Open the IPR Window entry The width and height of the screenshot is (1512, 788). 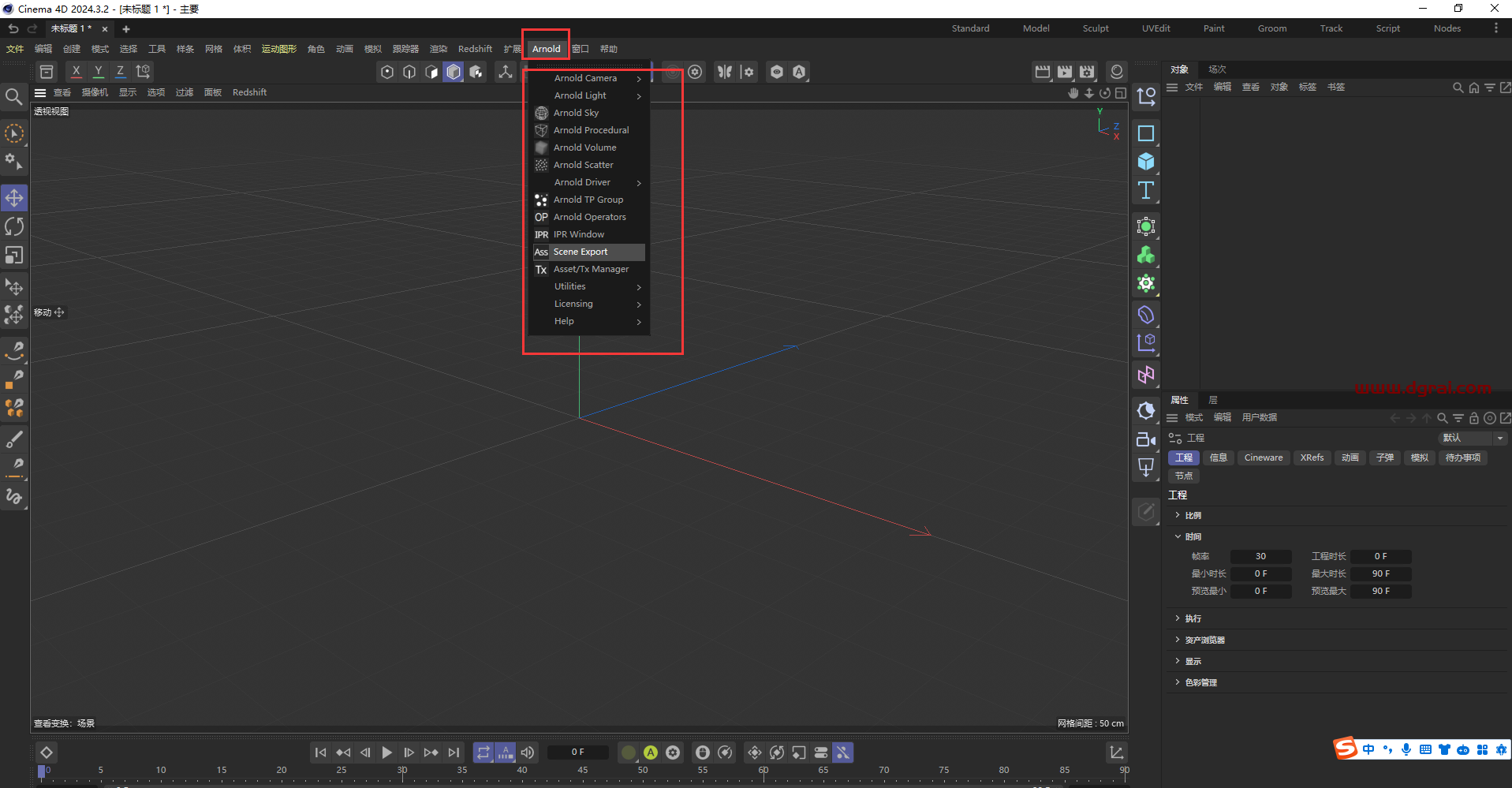pyautogui.click(x=588, y=234)
